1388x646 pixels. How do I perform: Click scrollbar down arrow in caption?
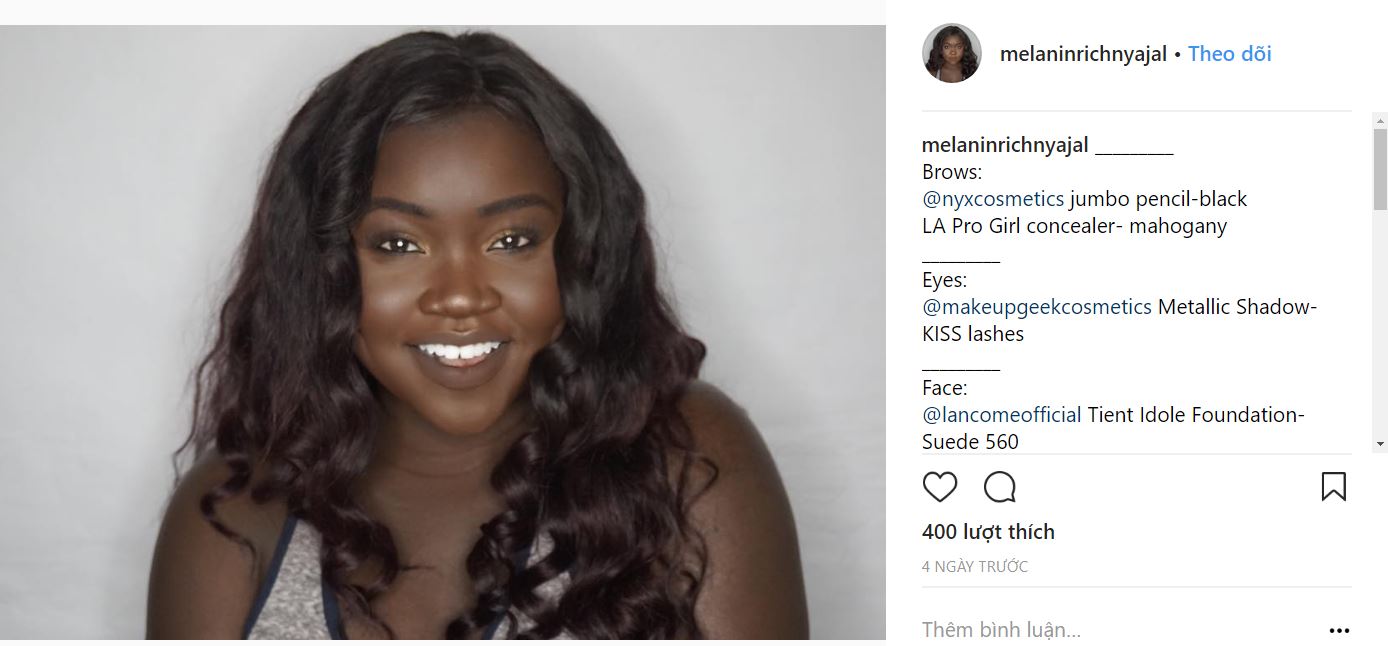(x=1380, y=443)
